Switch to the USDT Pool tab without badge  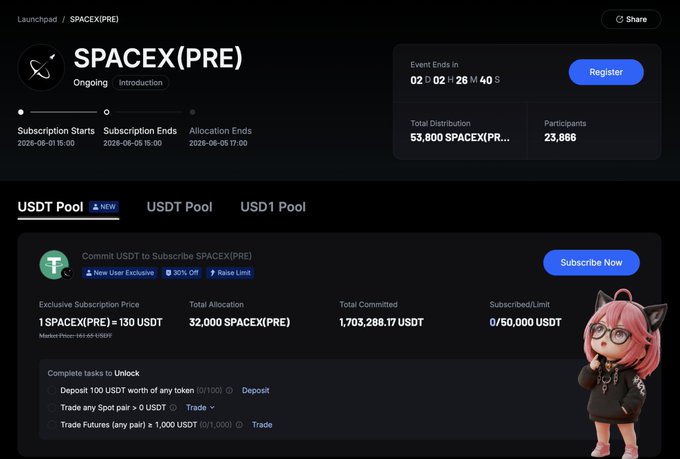(180, 207)
